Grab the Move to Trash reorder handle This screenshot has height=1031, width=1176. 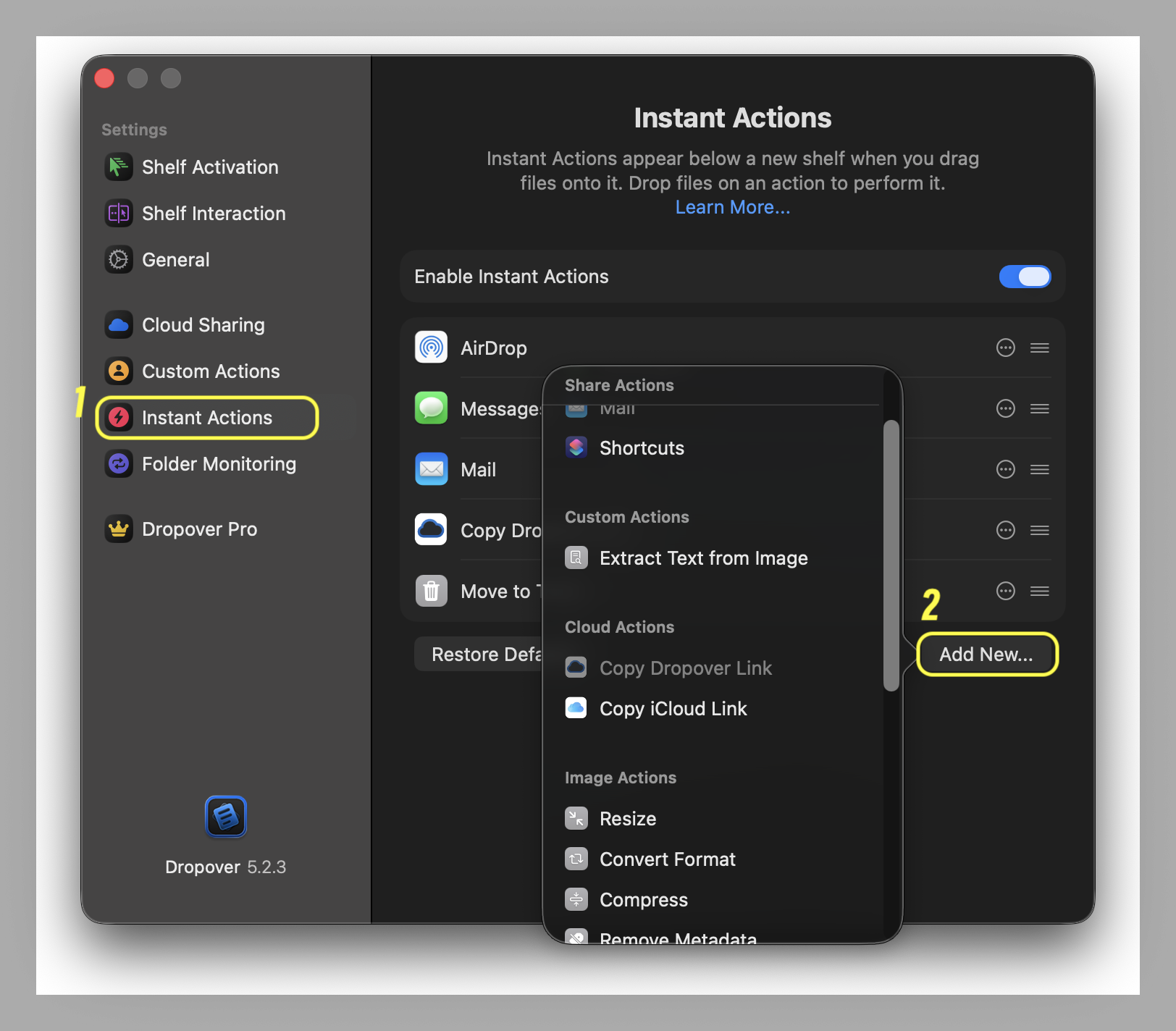(x=1040, y=592)
